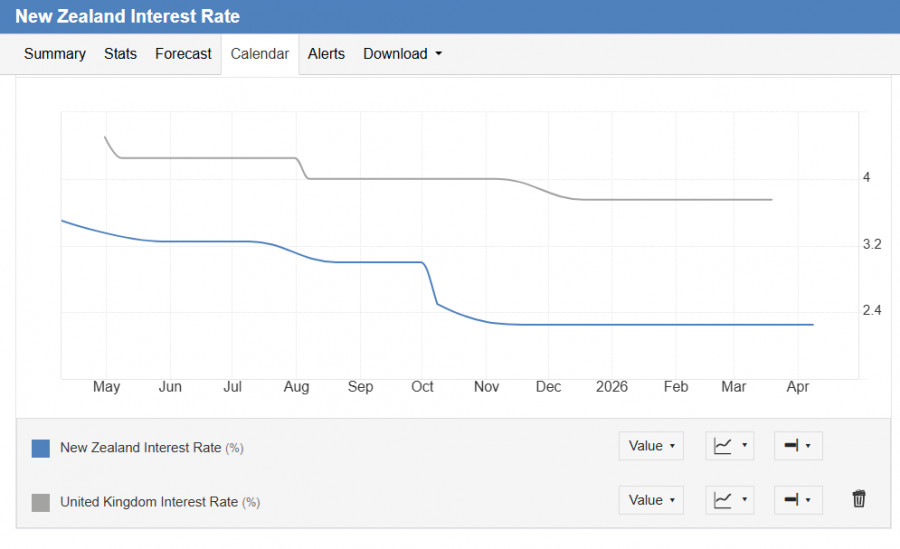Switch to the Summary tab
The image size is (900, 549).
(55, 54)
